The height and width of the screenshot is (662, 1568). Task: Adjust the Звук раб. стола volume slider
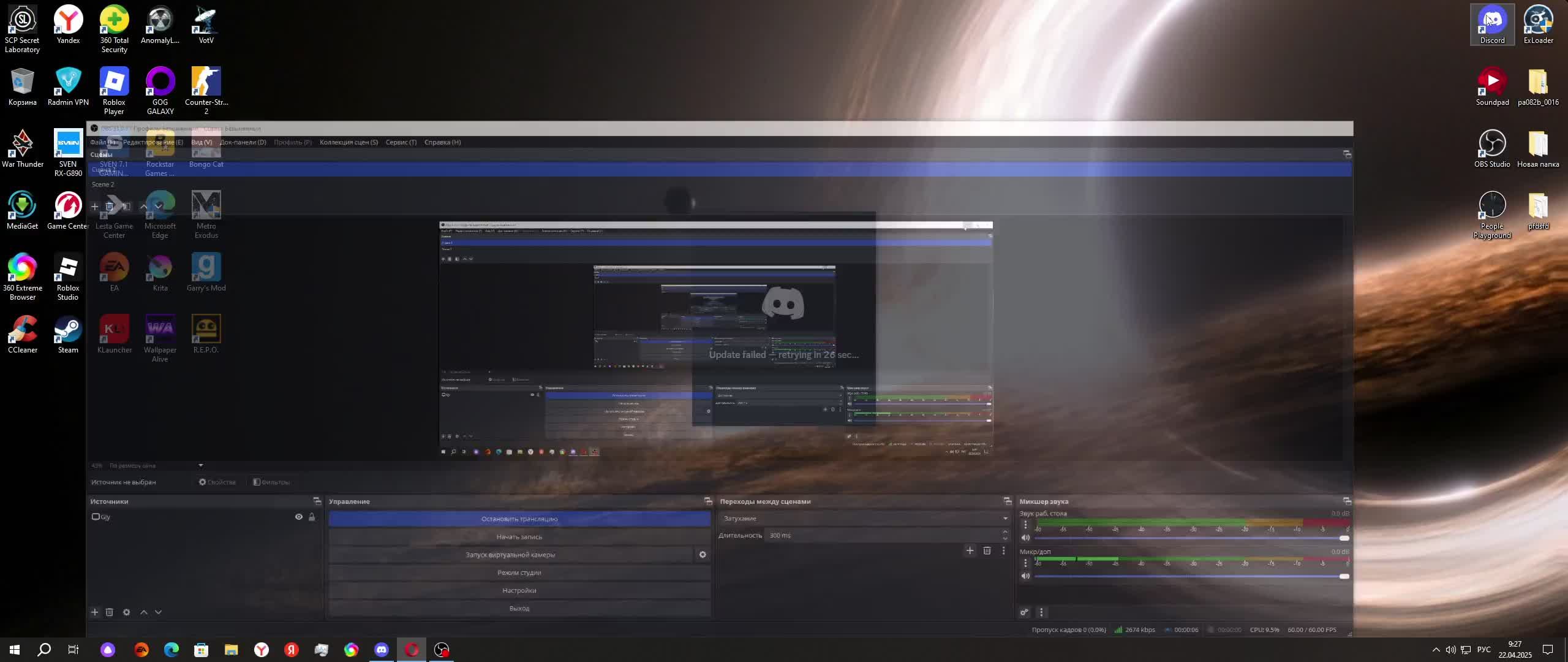point(1344,538)
